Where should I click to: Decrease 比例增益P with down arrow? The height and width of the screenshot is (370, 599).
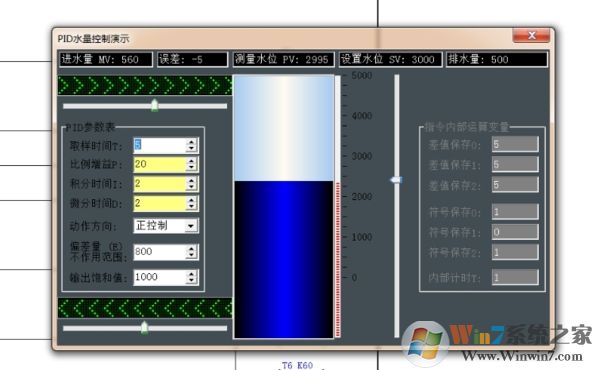point(191,168)
